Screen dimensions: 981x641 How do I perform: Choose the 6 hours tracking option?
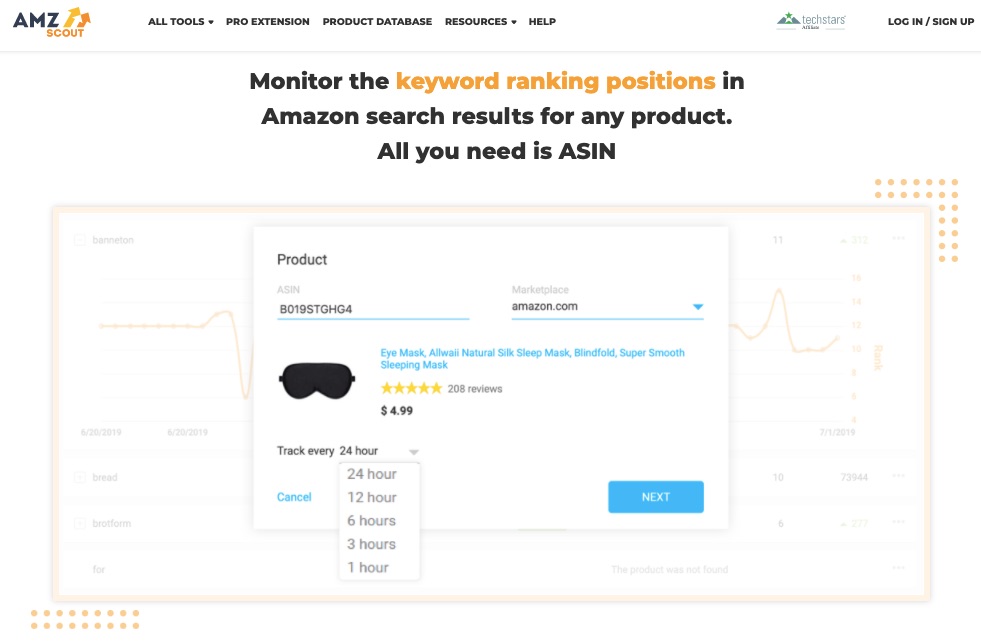[372, 521]
